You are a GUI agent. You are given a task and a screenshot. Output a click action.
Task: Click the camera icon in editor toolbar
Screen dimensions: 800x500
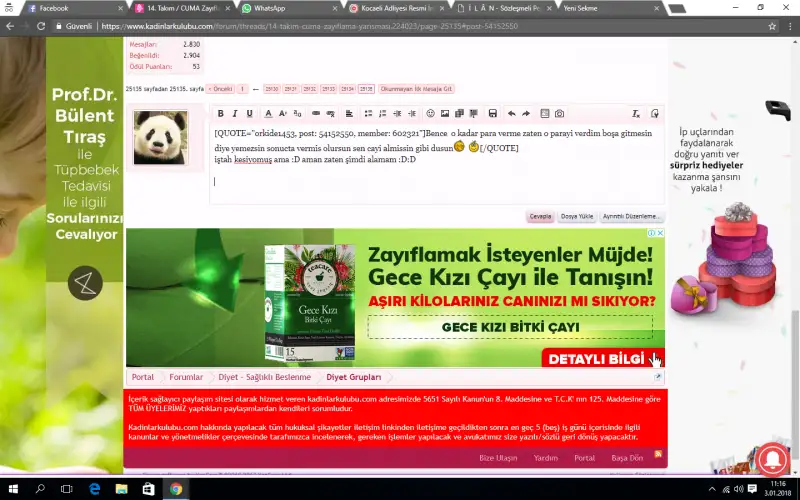[x=559, y=114]
